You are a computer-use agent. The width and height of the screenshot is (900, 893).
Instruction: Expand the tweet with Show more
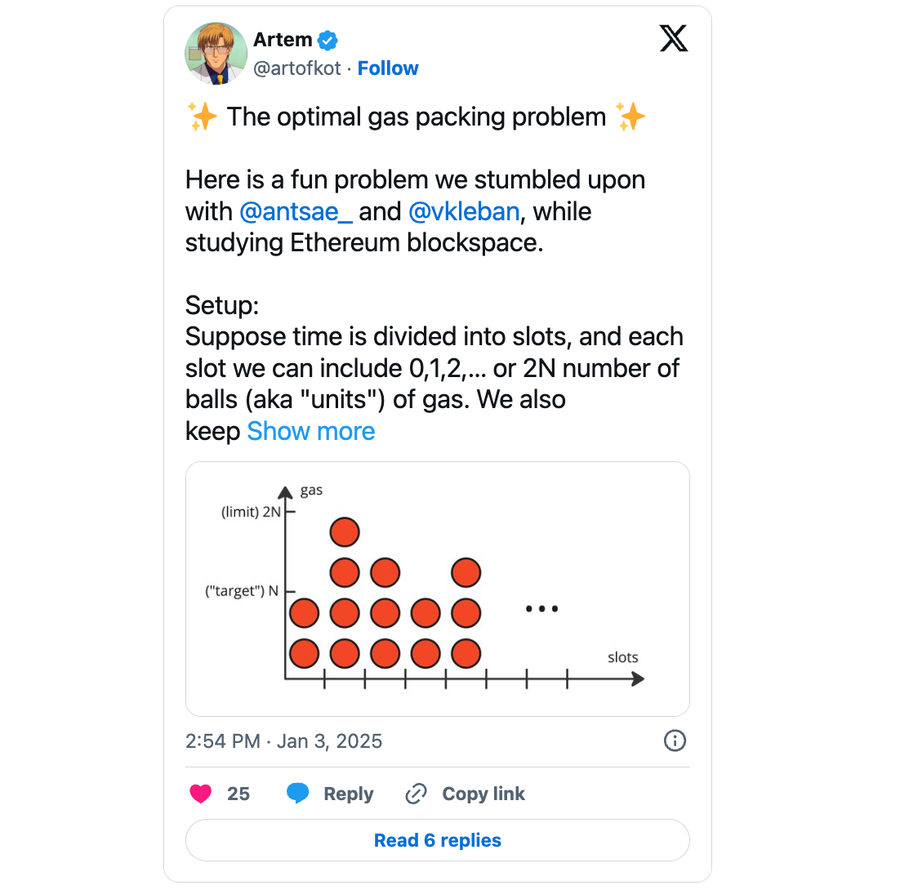[311, 431]
